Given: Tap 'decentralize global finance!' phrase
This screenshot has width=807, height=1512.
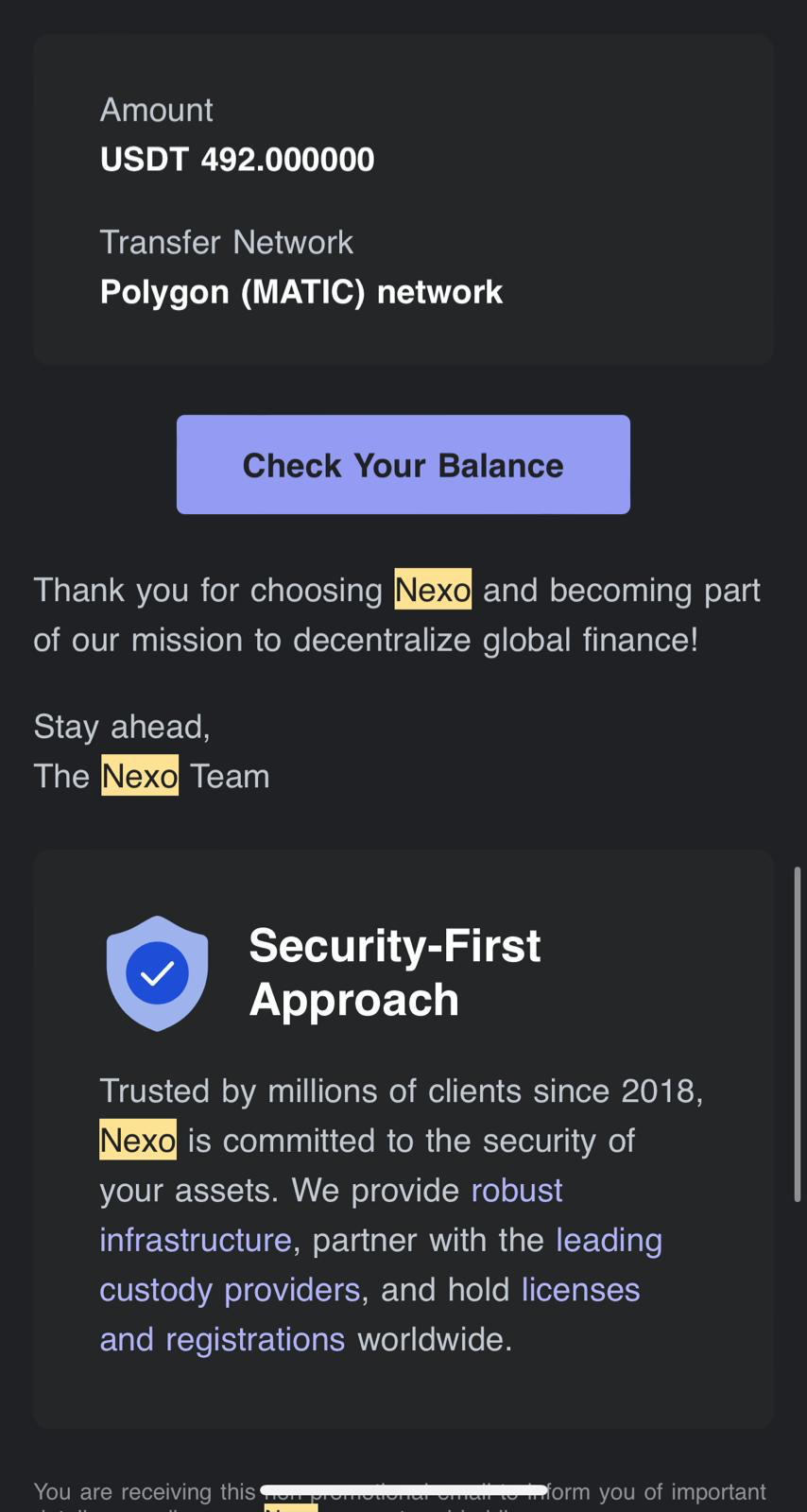Looking at the screenshot, I should 495,640.
